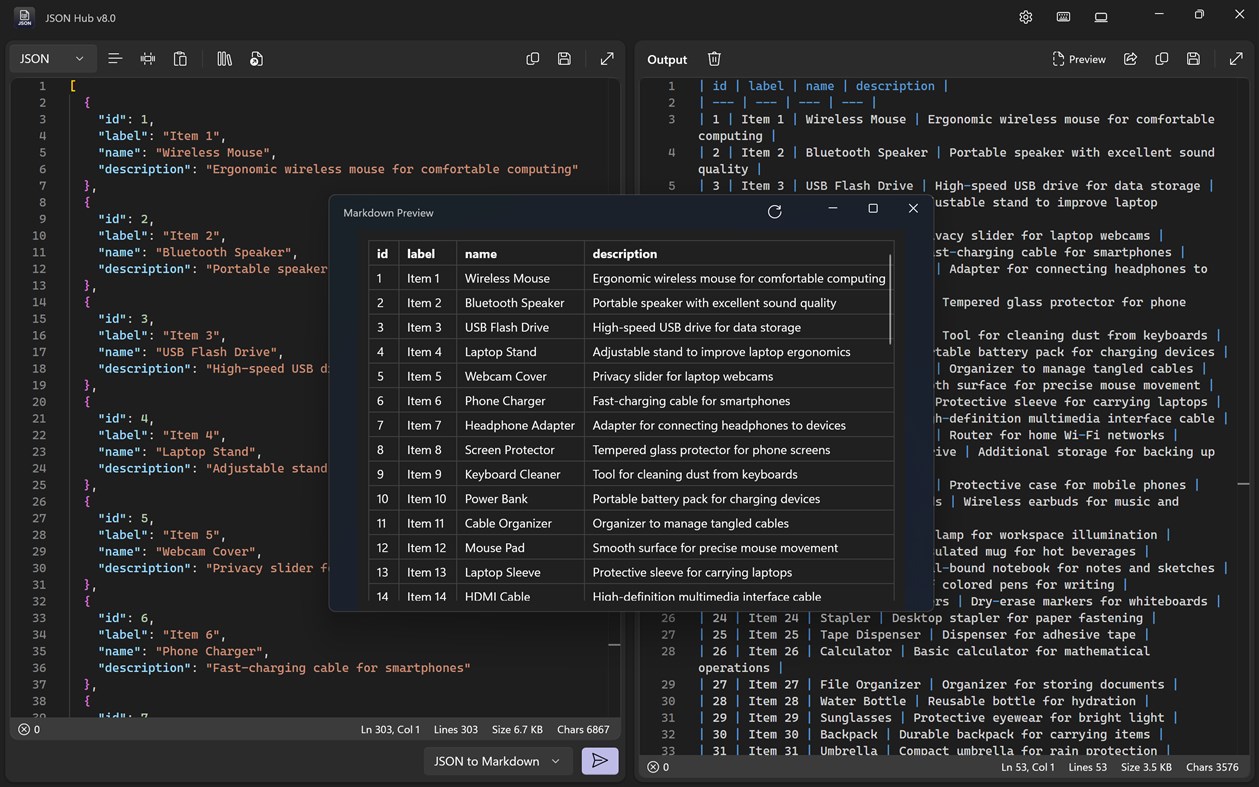Screen dimensions: 1259x787
Task: Open the JSON language dropdown
Action: 54,59
